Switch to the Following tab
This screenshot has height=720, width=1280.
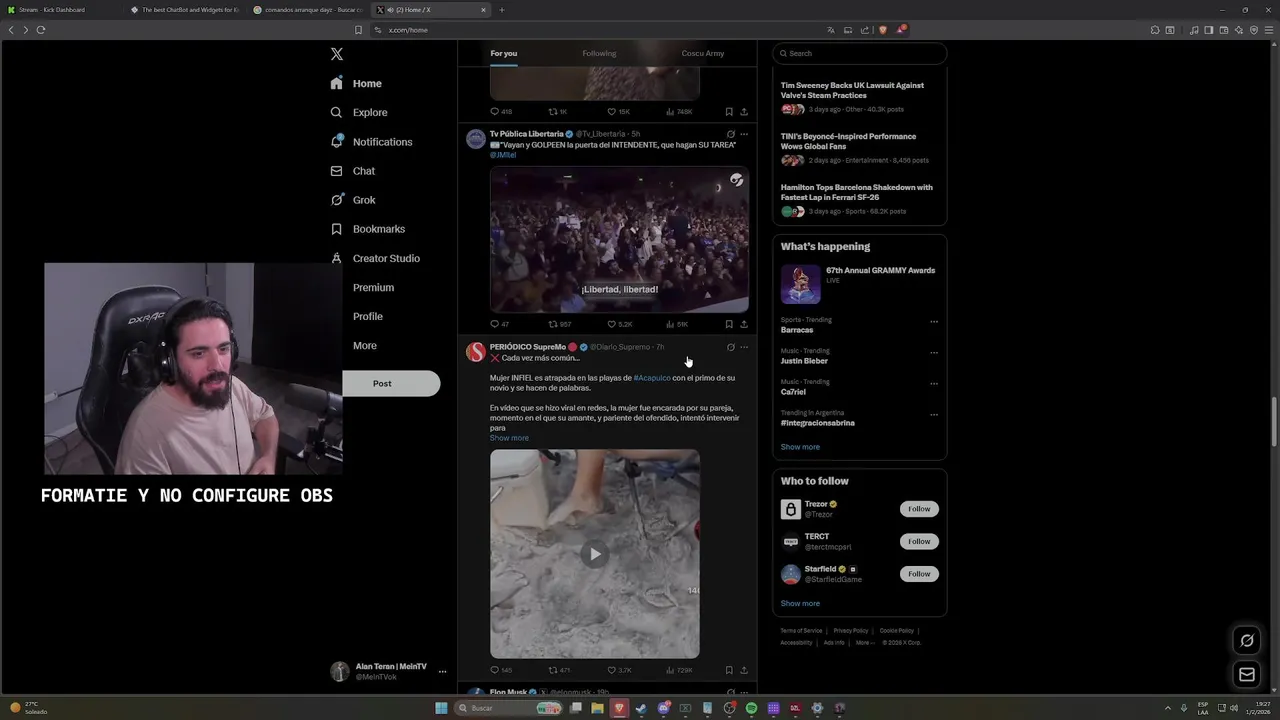point(599,53)
